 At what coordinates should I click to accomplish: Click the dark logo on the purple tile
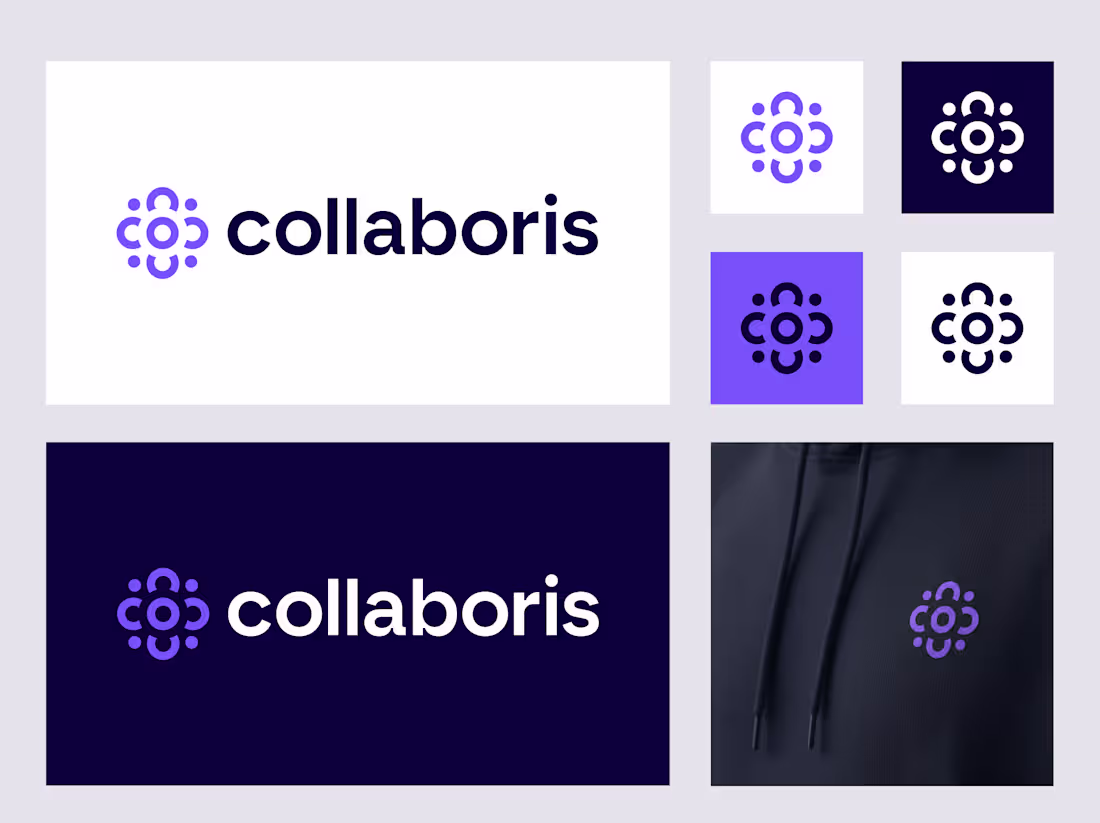click(x=786, y=328)
